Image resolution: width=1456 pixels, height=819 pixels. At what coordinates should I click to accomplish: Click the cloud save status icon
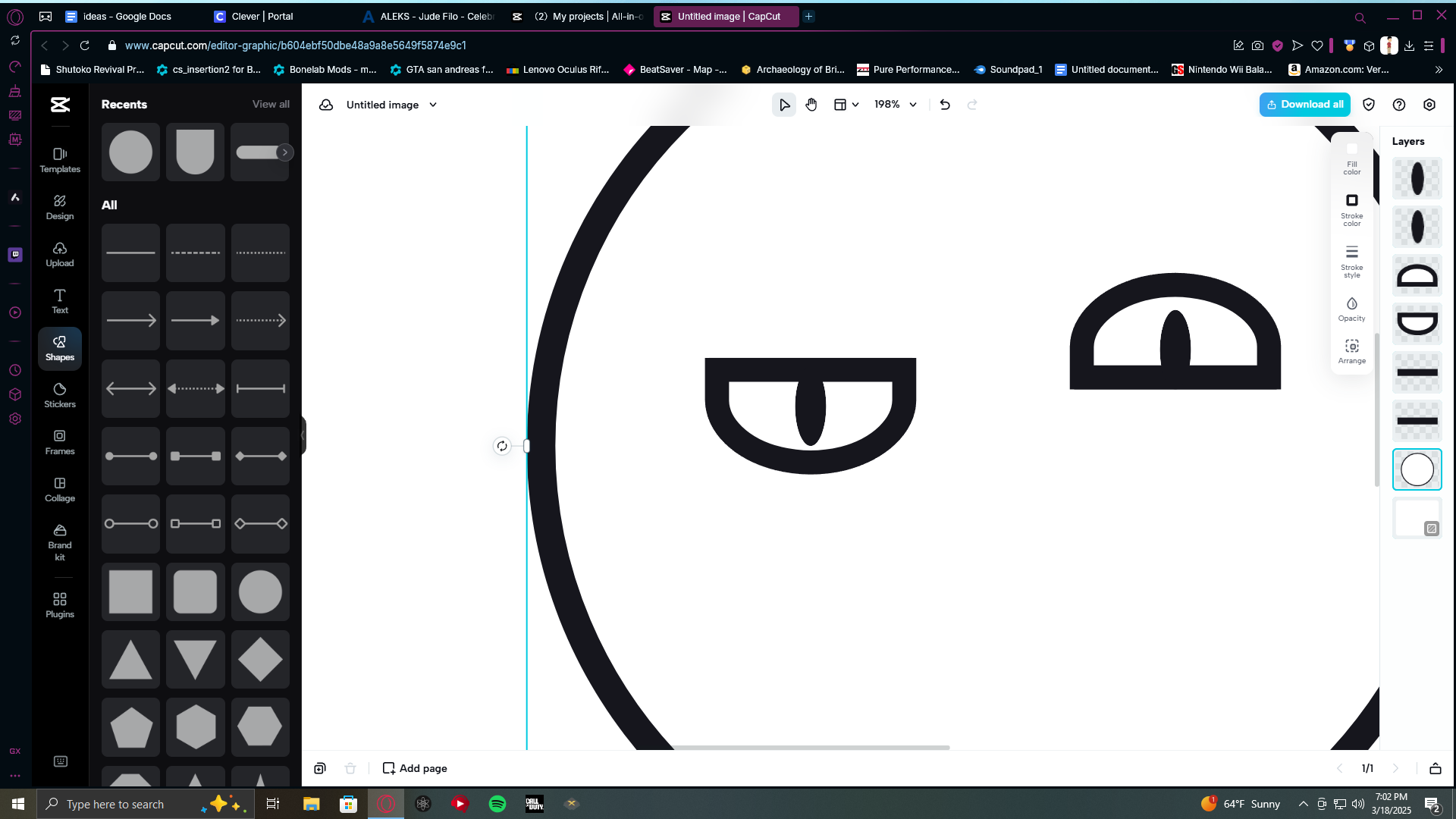(x=326, y=105)
